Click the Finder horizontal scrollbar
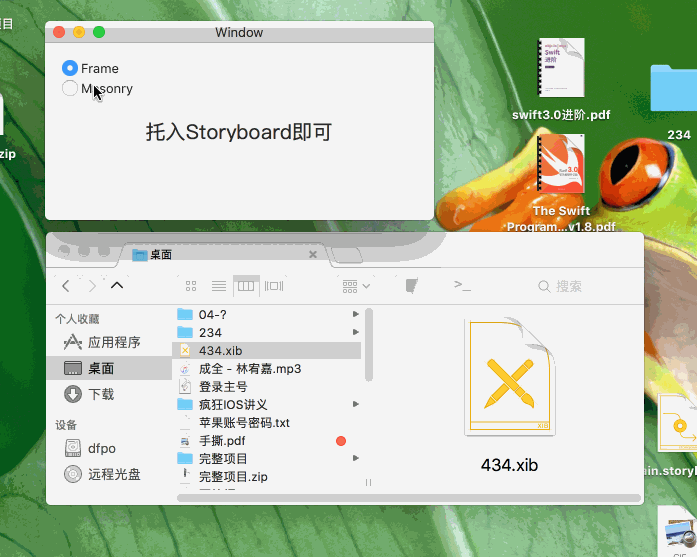Screen dimensions: 697x557 tap(409, 498)
